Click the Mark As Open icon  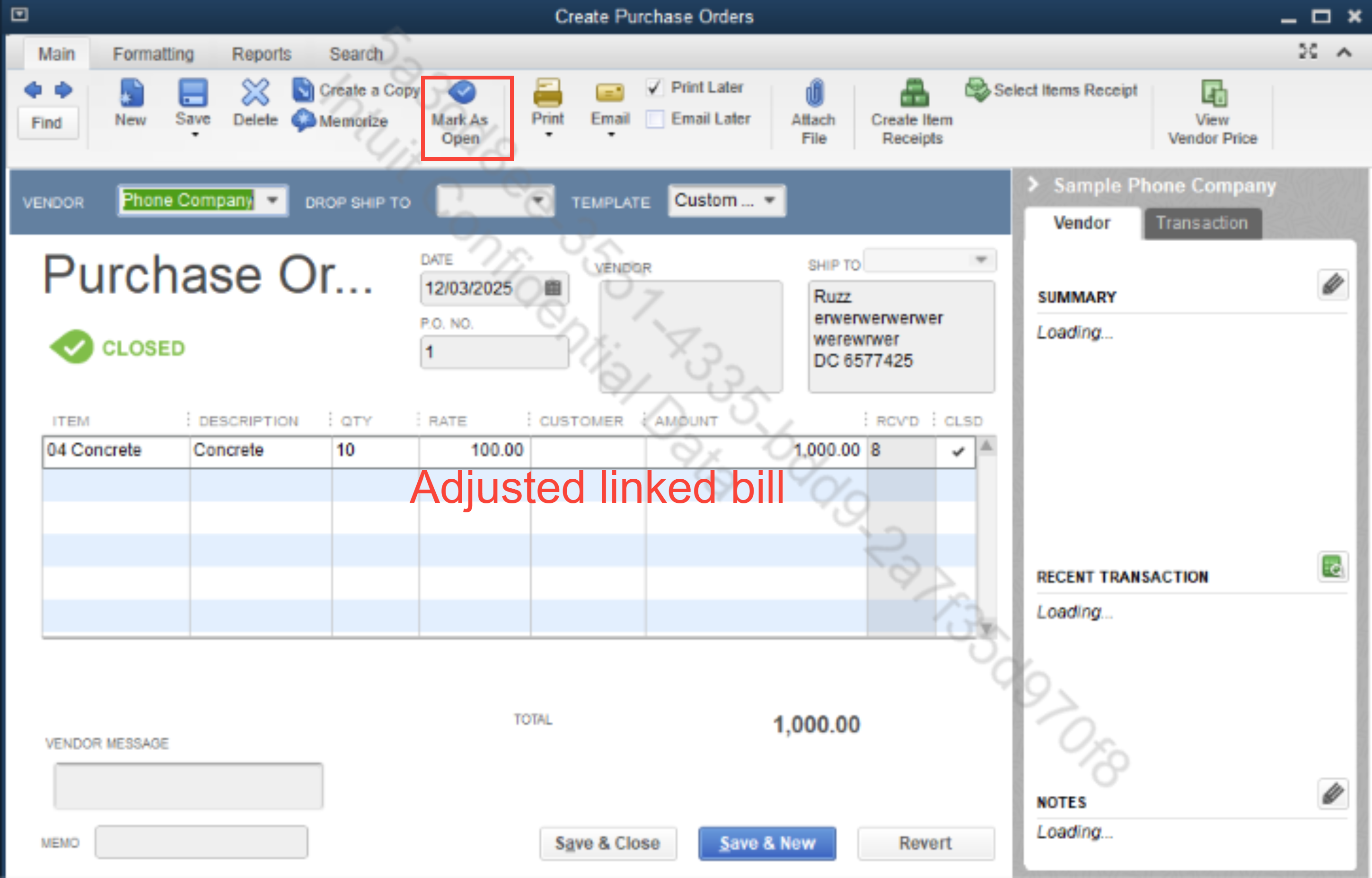click(462, 93)
